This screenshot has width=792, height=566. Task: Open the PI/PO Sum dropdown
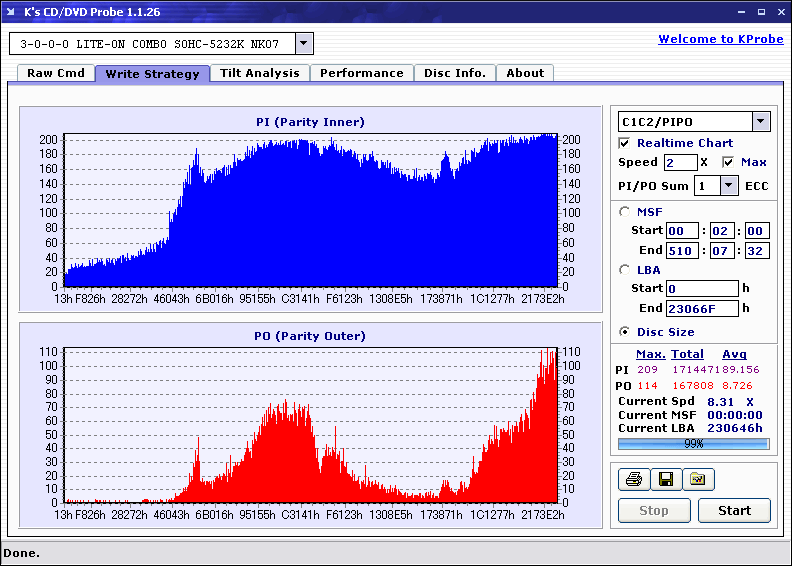(728, 186)
